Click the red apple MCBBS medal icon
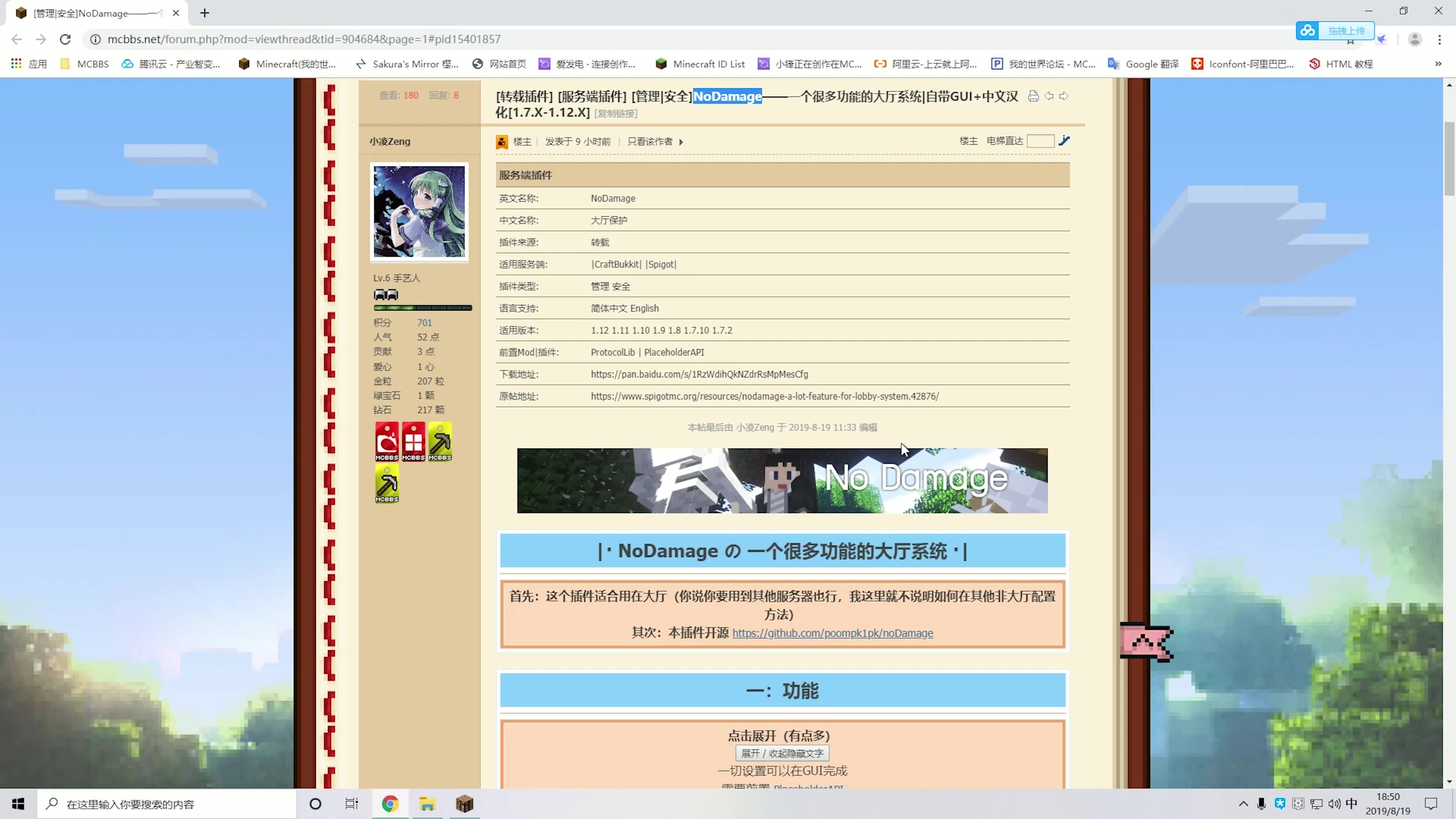1456x819 pixels. coord(387,441)
